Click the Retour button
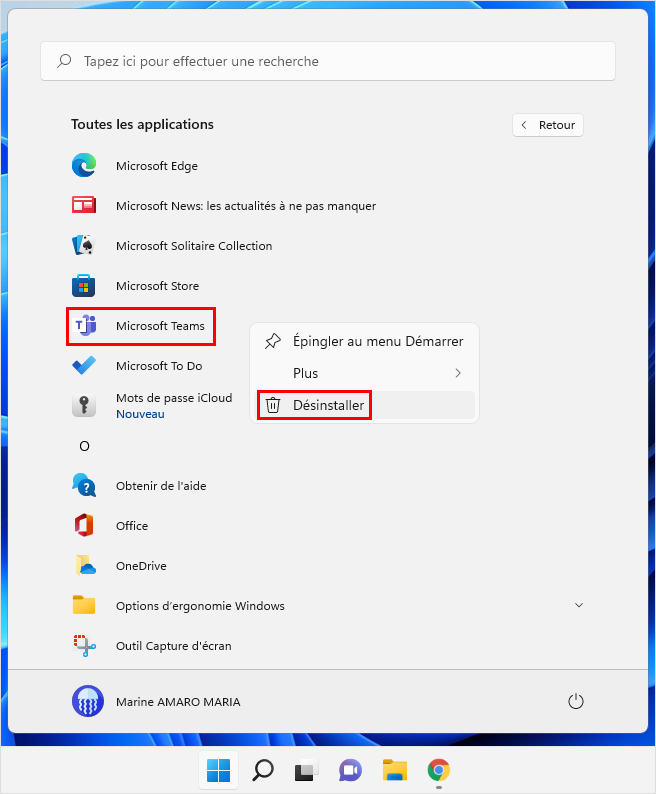656x794 pixels. click(548, 125)
